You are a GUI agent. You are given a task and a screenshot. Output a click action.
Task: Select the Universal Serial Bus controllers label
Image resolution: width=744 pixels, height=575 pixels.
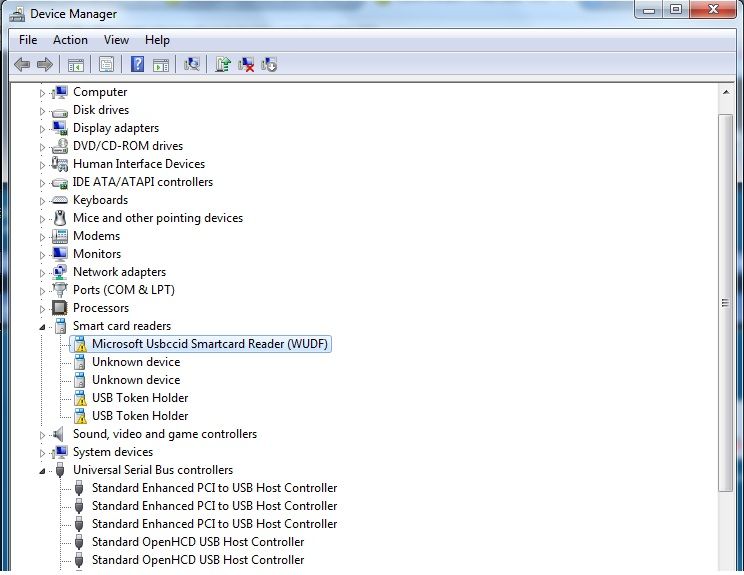153,470
